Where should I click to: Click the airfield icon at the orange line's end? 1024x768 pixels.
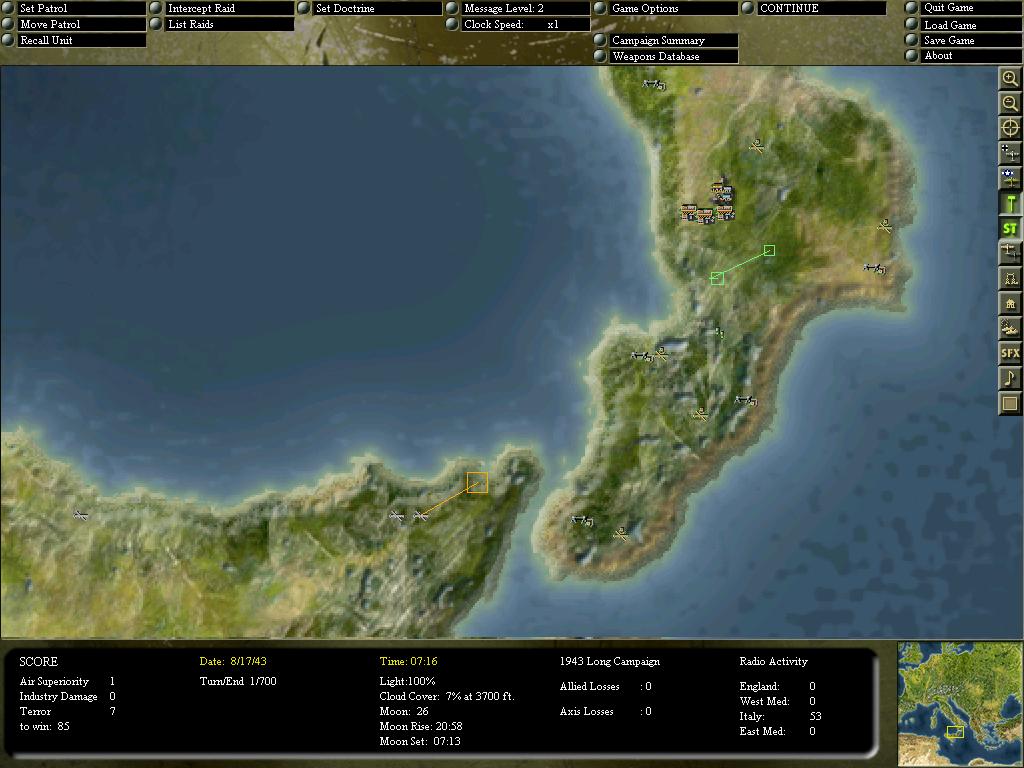pos(421,517)
